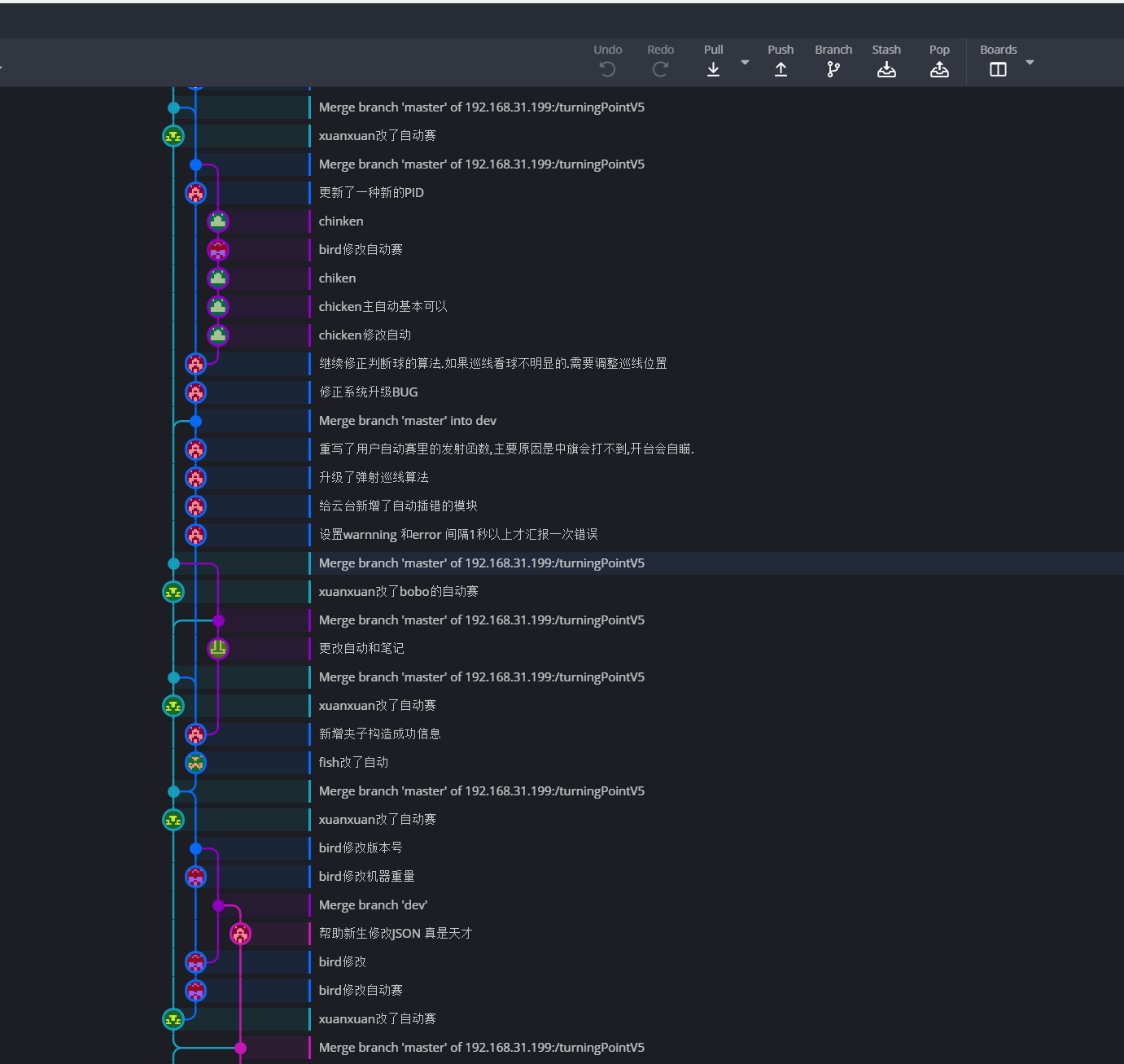Select commit 'Merge branch 'dev''
The height and width of the screenshot is (1064, 1124).
coord(373,905)
